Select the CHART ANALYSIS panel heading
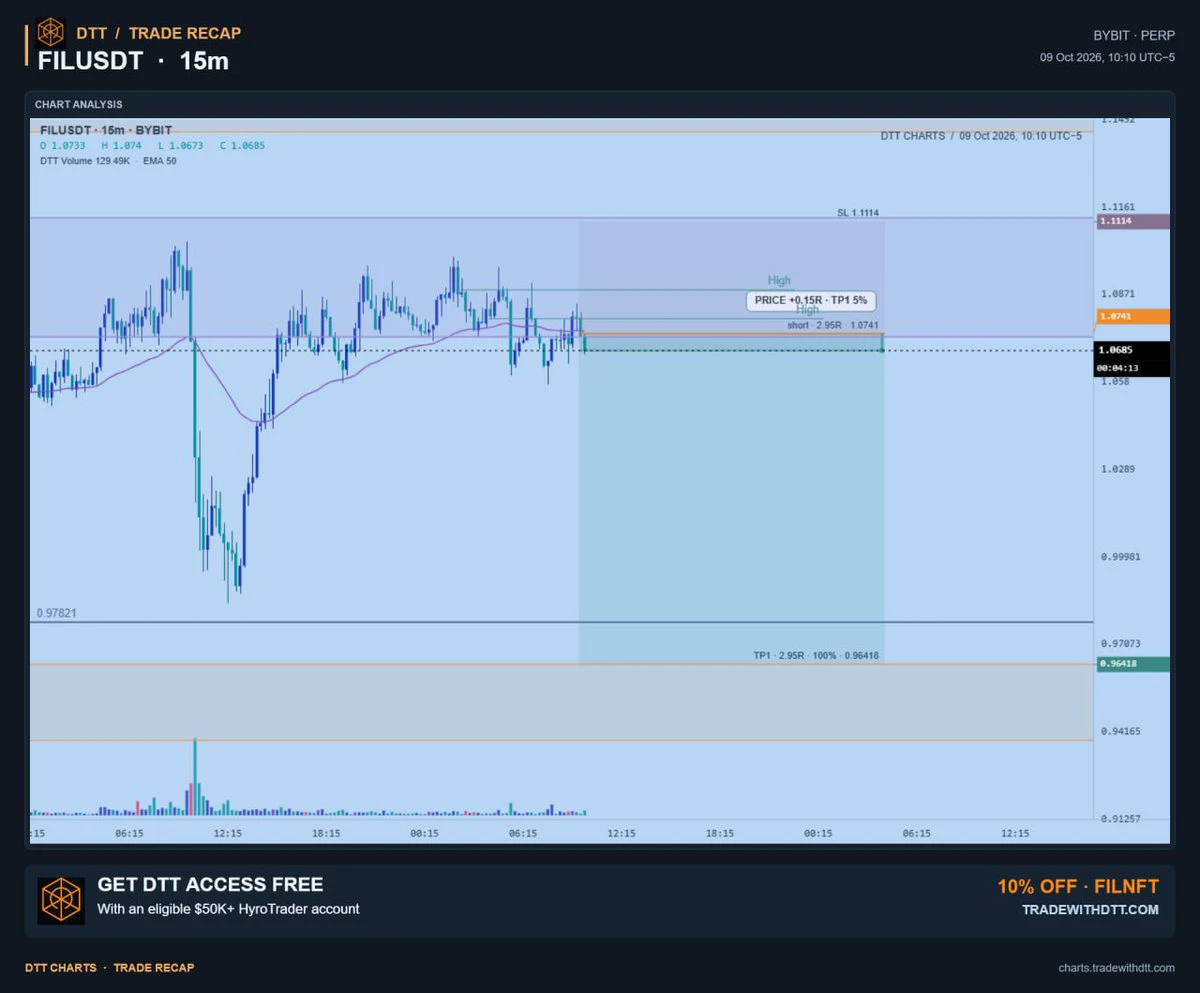The image size is (1200, 993). tap(78, 104)
